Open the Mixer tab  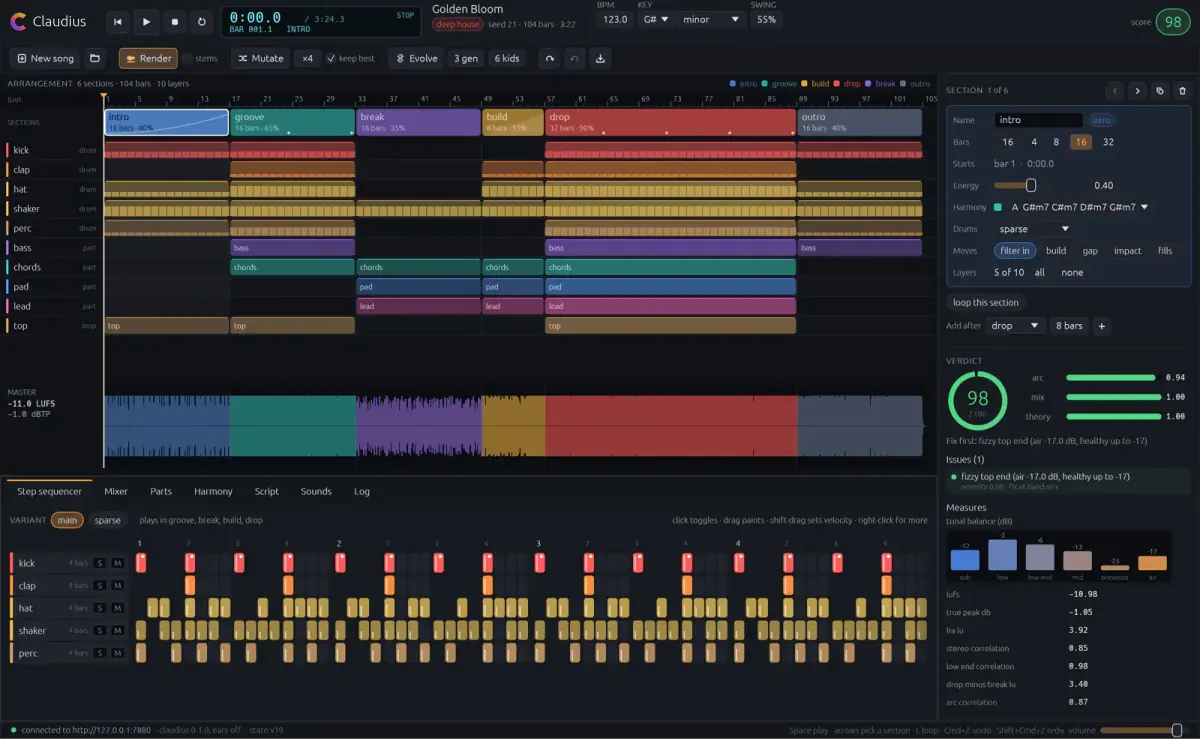point(116,491)
